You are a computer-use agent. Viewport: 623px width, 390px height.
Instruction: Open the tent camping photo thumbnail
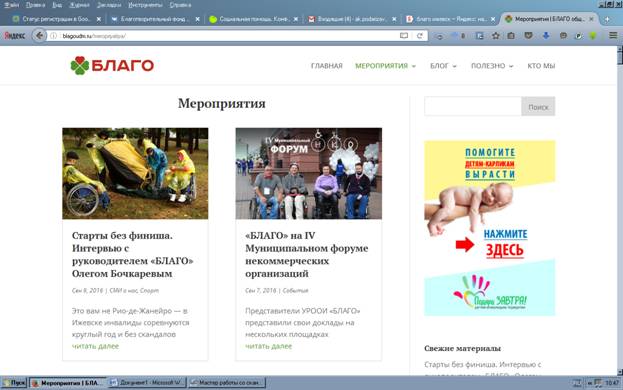pyautogui.click(x=135, y=174)
